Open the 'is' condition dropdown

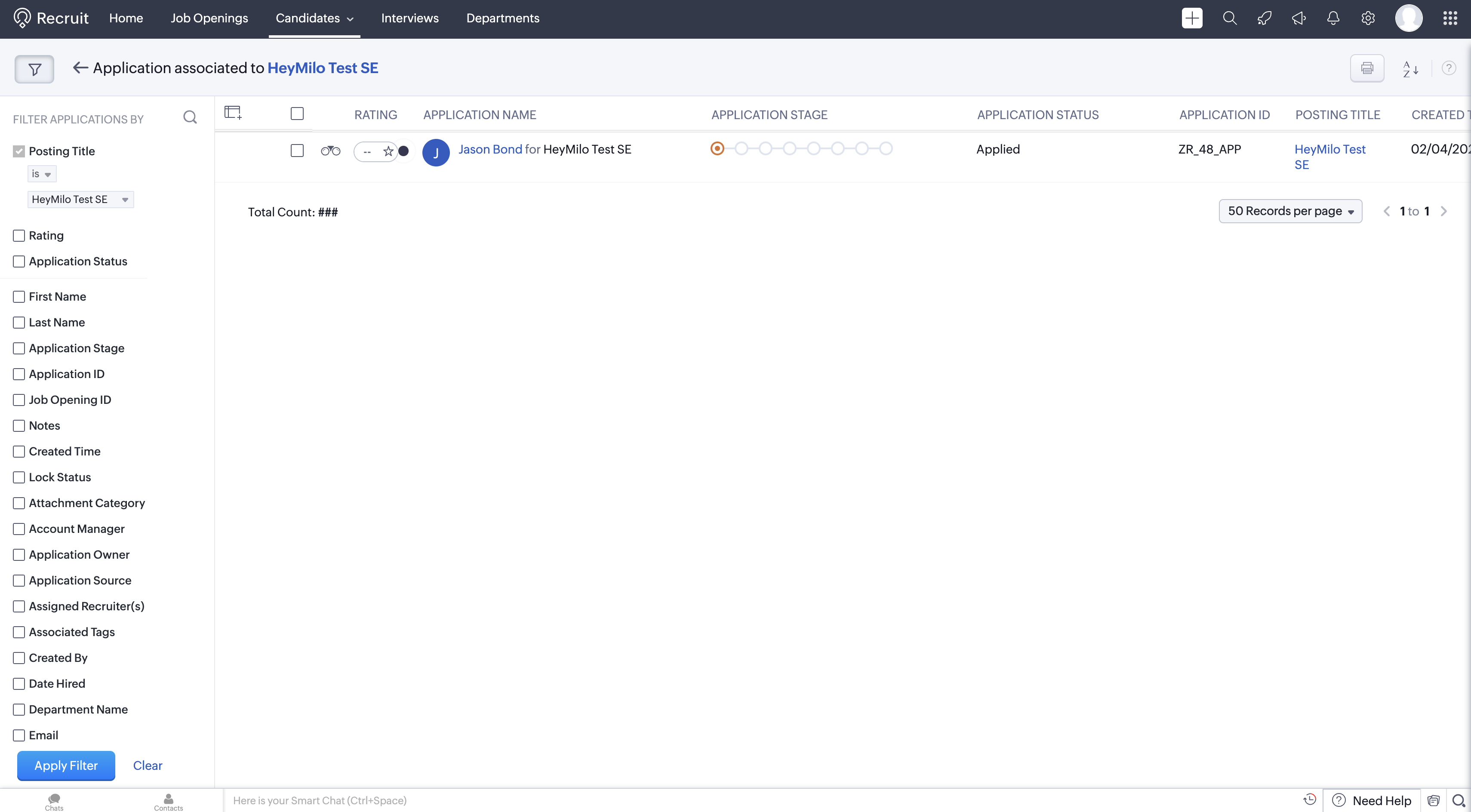[42, 174]
